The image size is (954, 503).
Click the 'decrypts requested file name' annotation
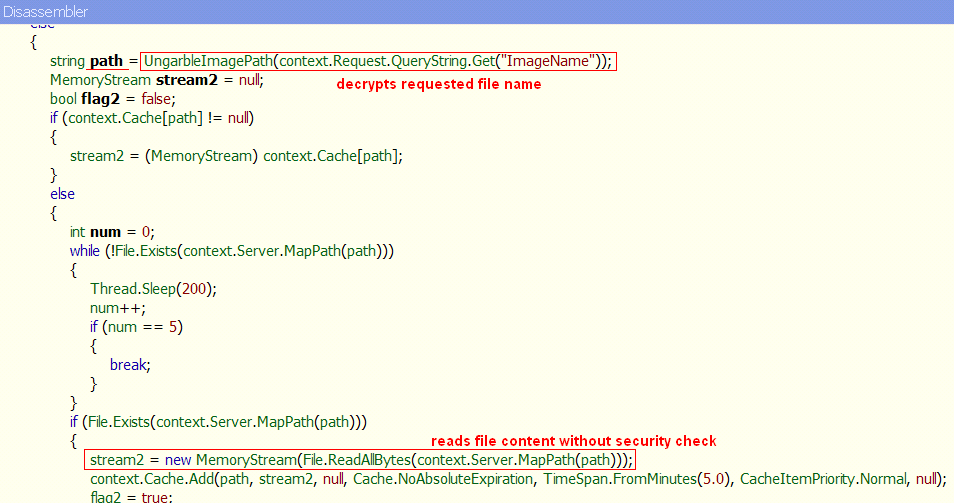click(438, 85)
